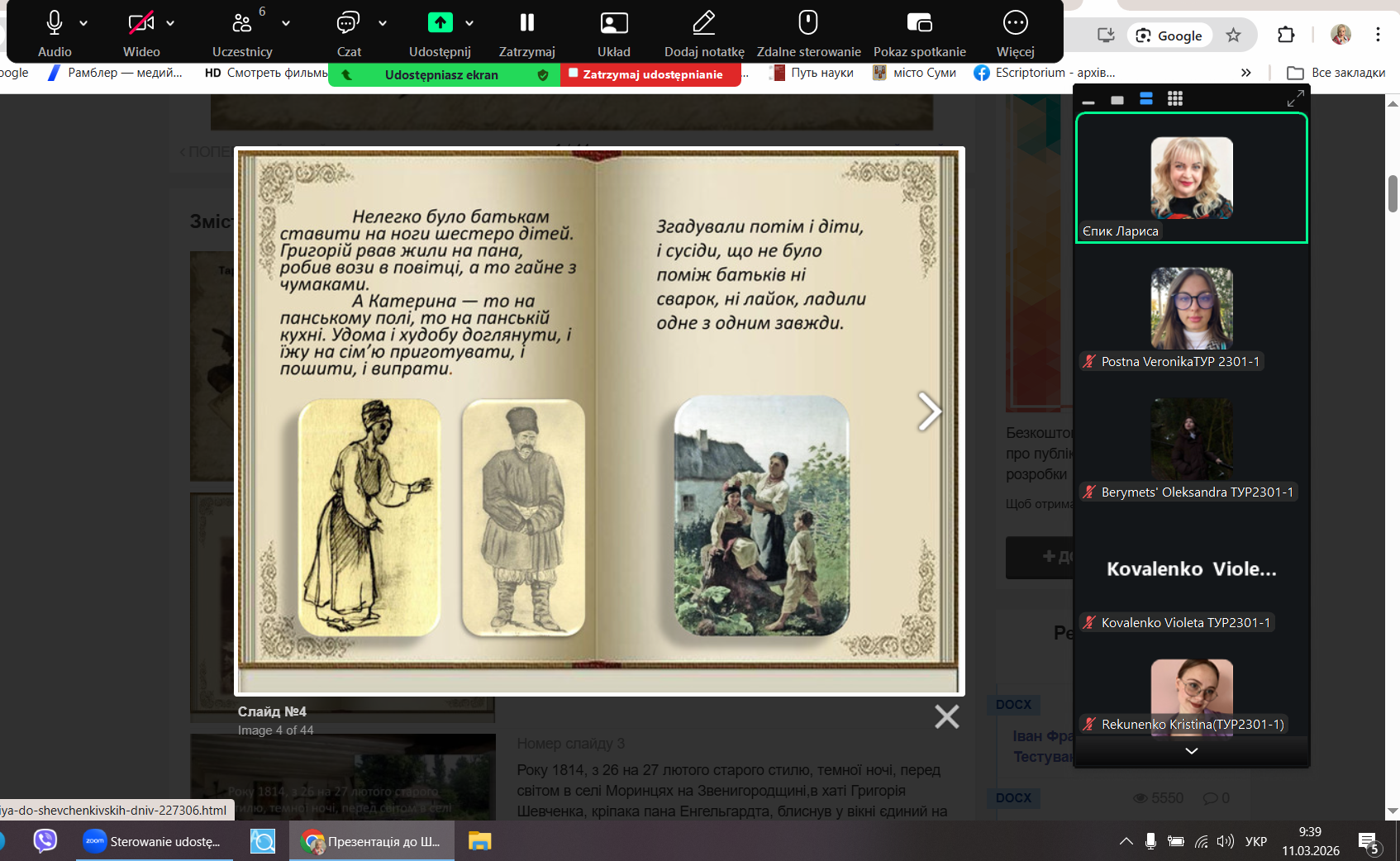
Task: Open the Путь науки bookmark
Action: 812,73
